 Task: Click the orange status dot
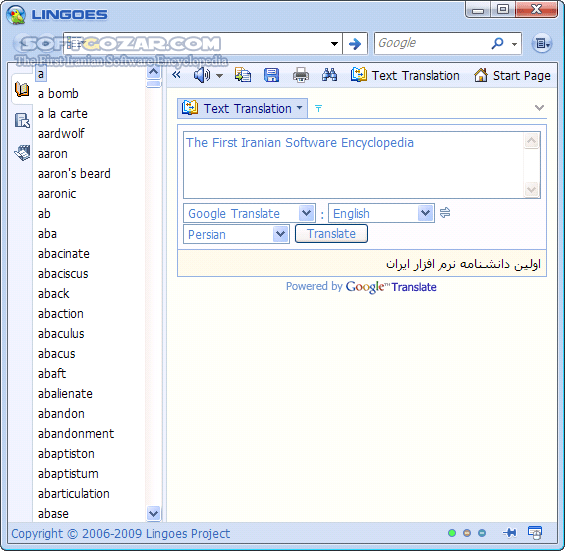467,533
